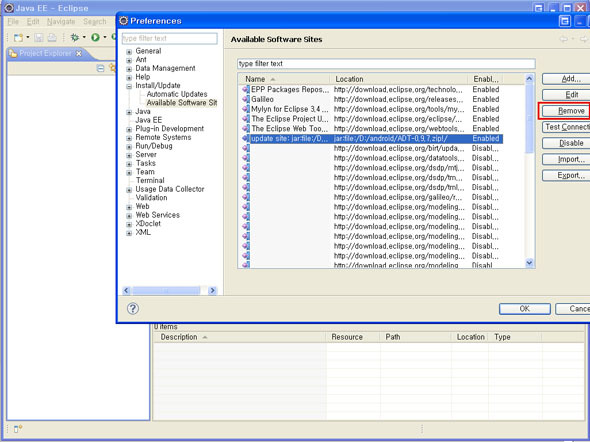The width and height of the screenshot is (590, 442).
Task: Click the preferences tree scroll-left arrow
Action: click(x=126, y=290)
